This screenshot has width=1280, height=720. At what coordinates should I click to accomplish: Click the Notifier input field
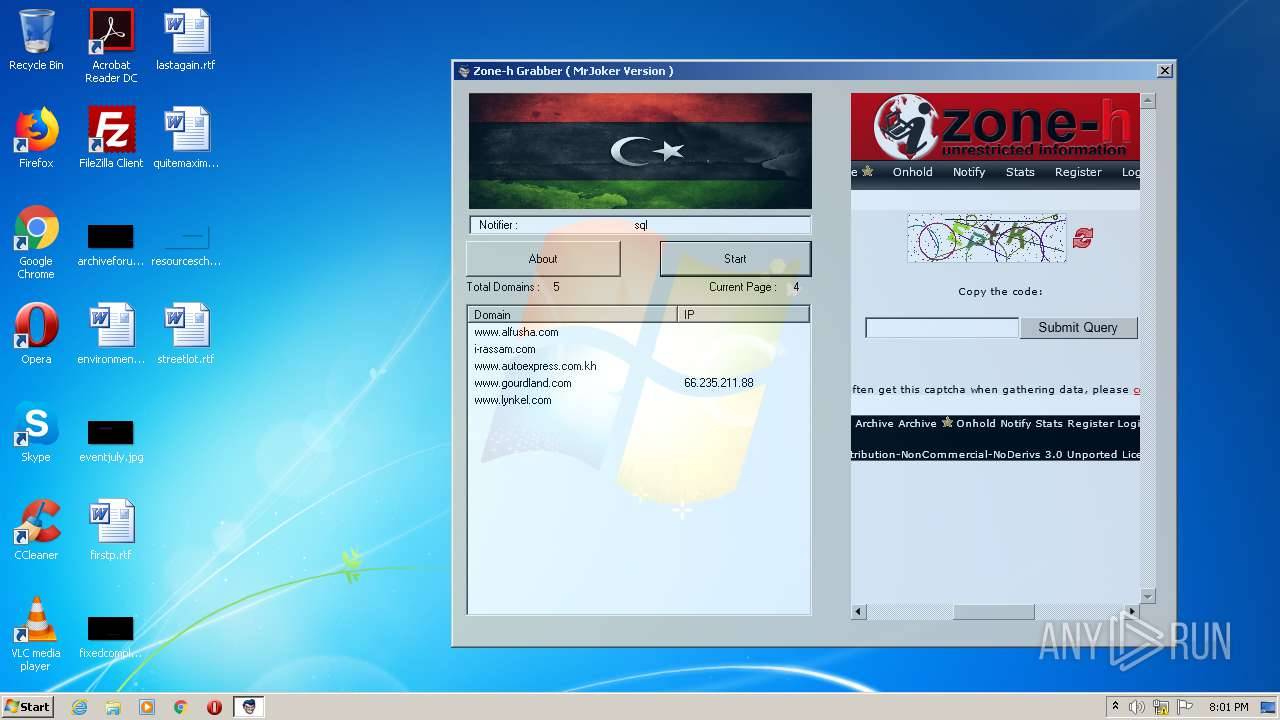(640, 225)
